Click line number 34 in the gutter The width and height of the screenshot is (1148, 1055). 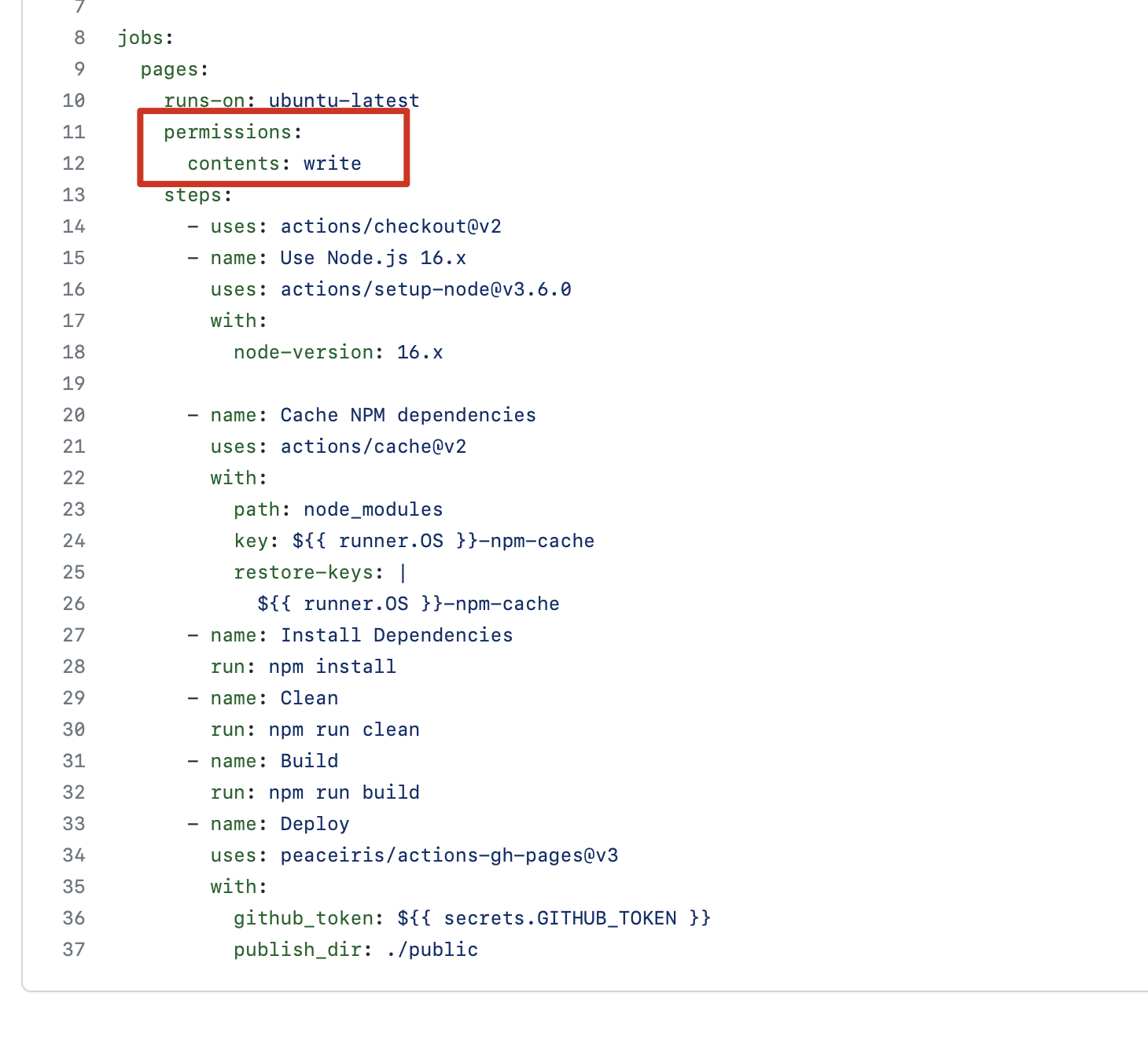74,855
